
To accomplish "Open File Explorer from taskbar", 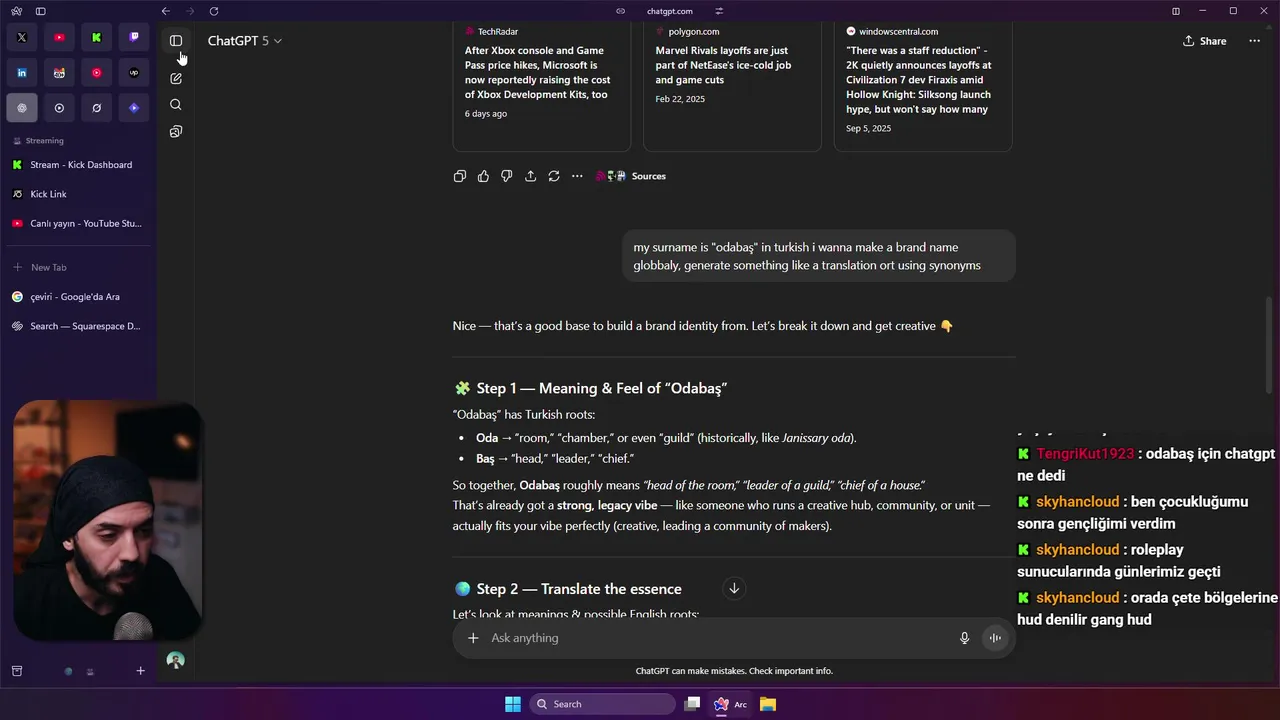I will pyautogui.click(x=768, y=704).
